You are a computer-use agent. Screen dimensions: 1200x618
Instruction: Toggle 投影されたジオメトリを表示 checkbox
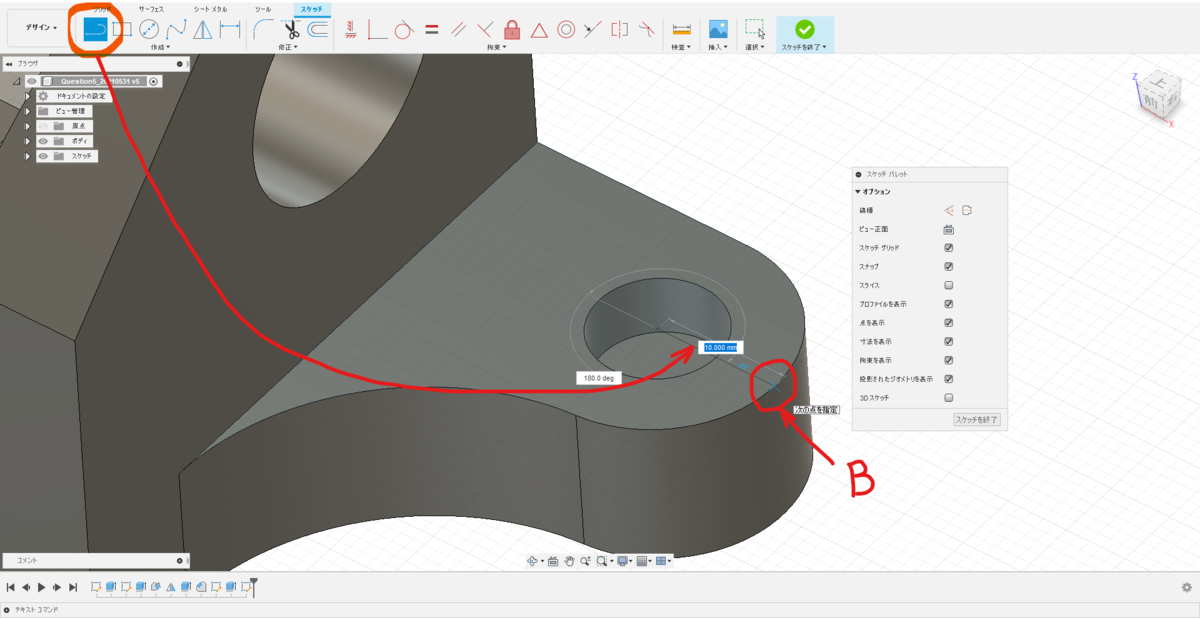tap(948, 379)
